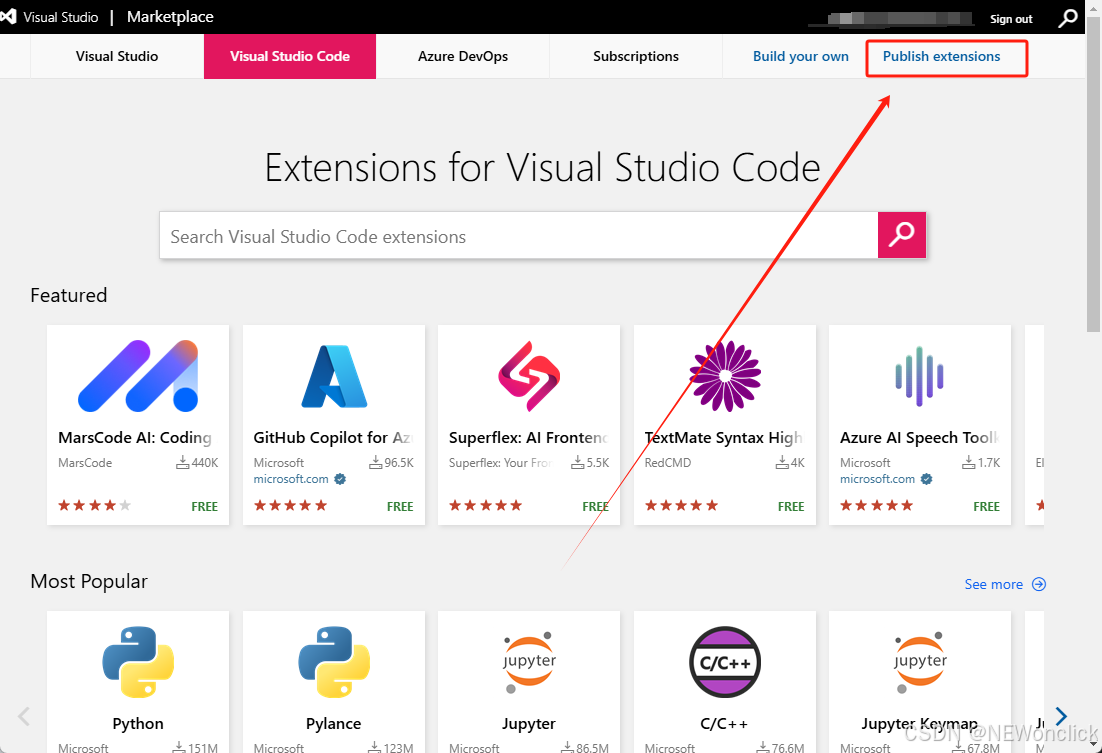Open the MarsCode AI extension logo
Image resolution: width=1102 pixels, height=753 pixels.
coord(138,376)
